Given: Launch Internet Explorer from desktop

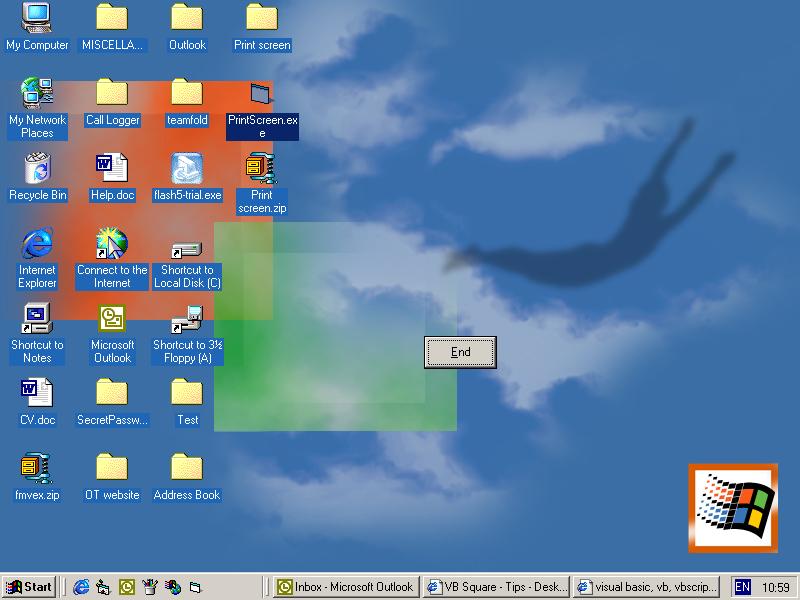Looking at the screenshot, I should [37, 244].
